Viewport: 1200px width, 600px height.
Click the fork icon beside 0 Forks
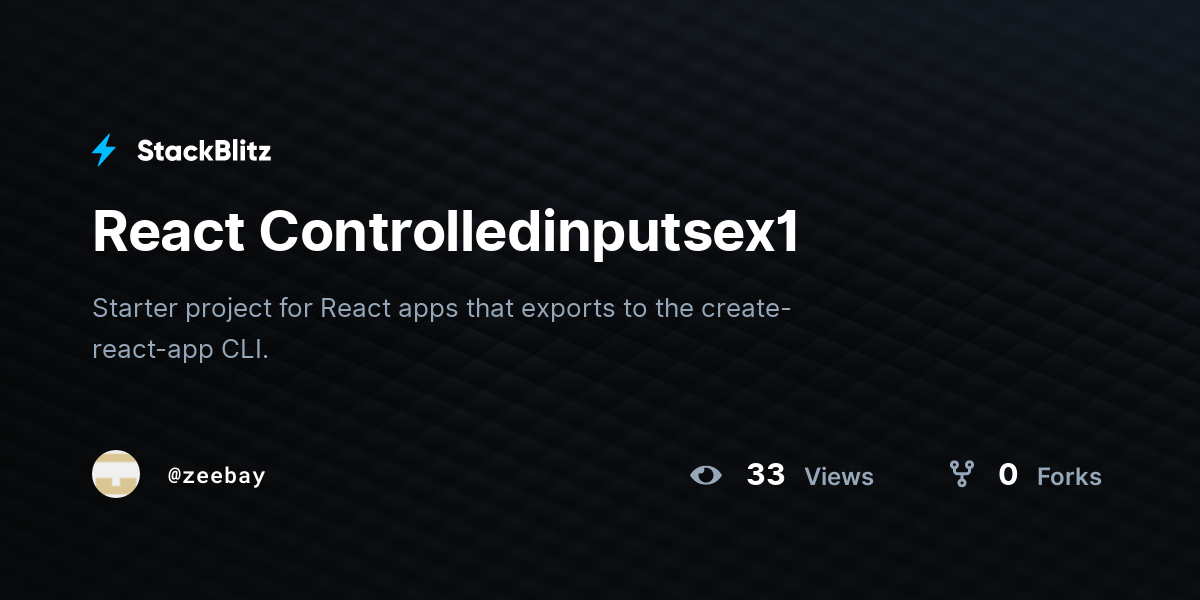[961, 474]
